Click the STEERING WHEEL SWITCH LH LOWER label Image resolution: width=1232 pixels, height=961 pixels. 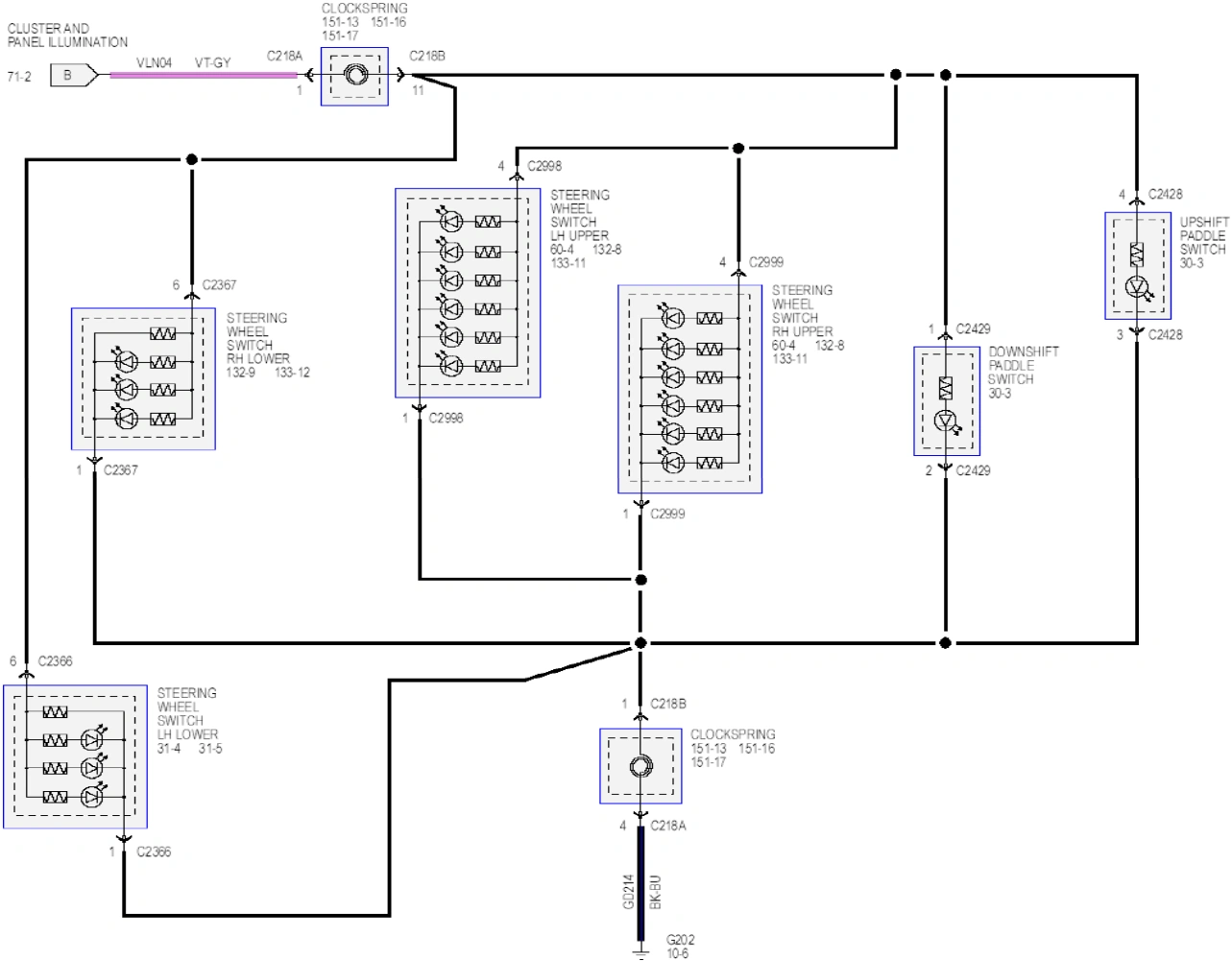point(187,713)
